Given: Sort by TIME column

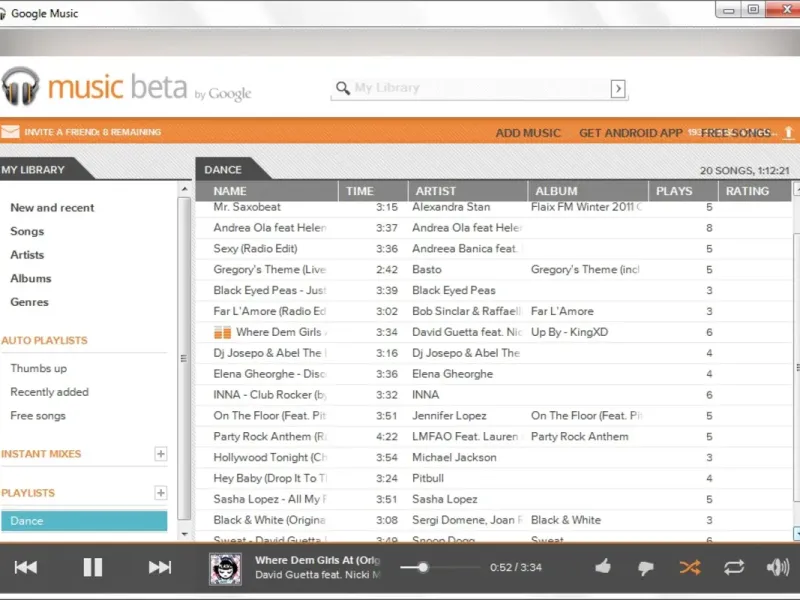Looking at the screenshot, I should (373, 191).
